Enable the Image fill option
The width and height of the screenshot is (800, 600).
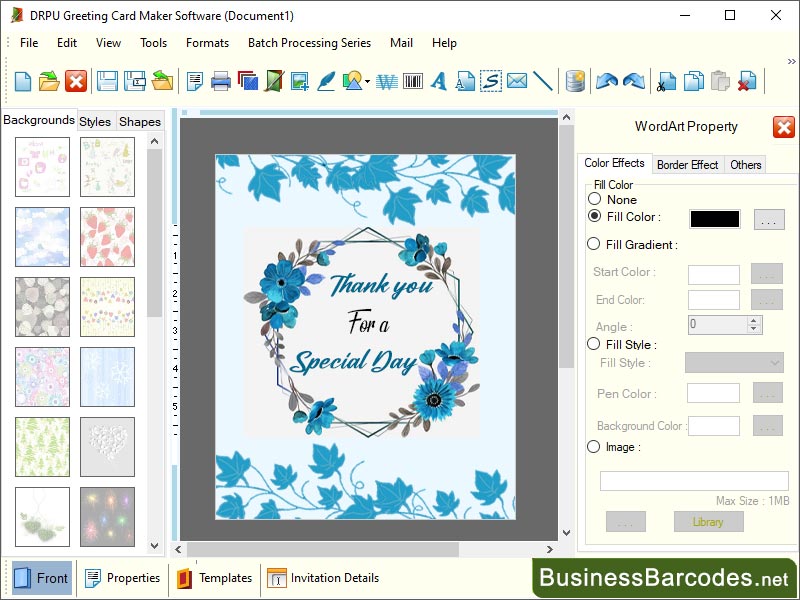[x=594, y=447]
